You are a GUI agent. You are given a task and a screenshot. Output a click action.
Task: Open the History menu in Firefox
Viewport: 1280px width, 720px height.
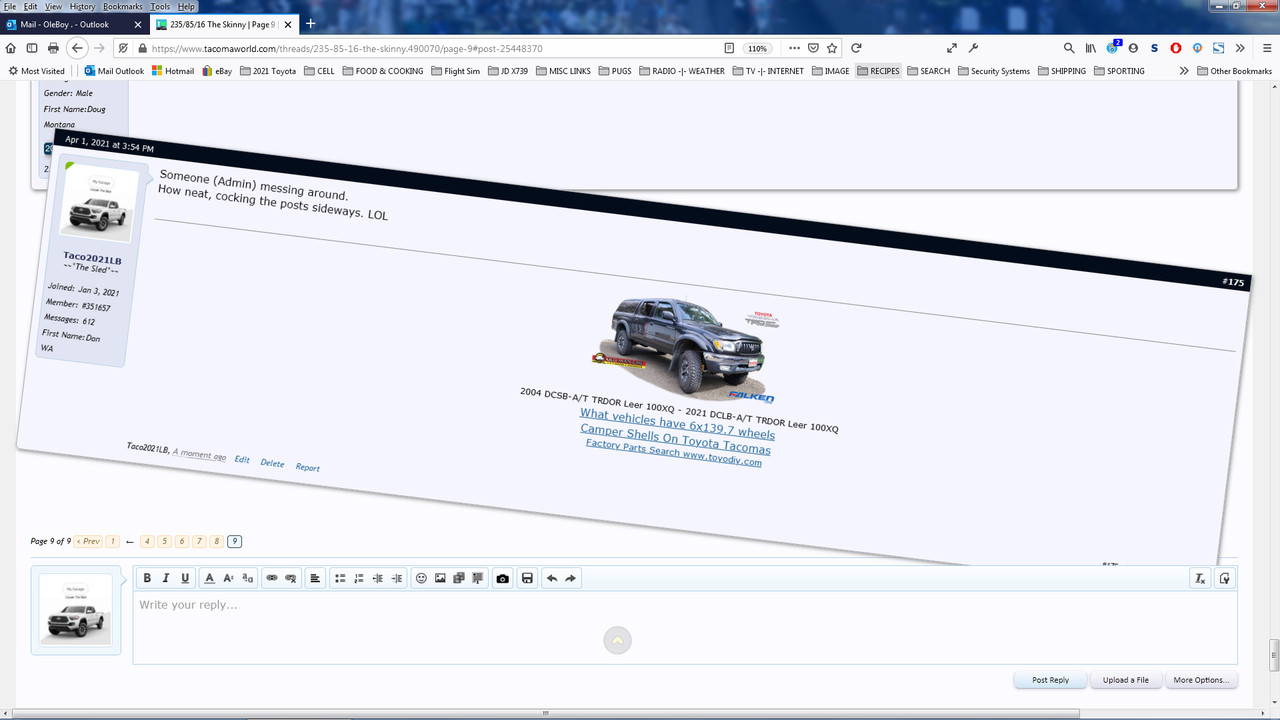82,6
